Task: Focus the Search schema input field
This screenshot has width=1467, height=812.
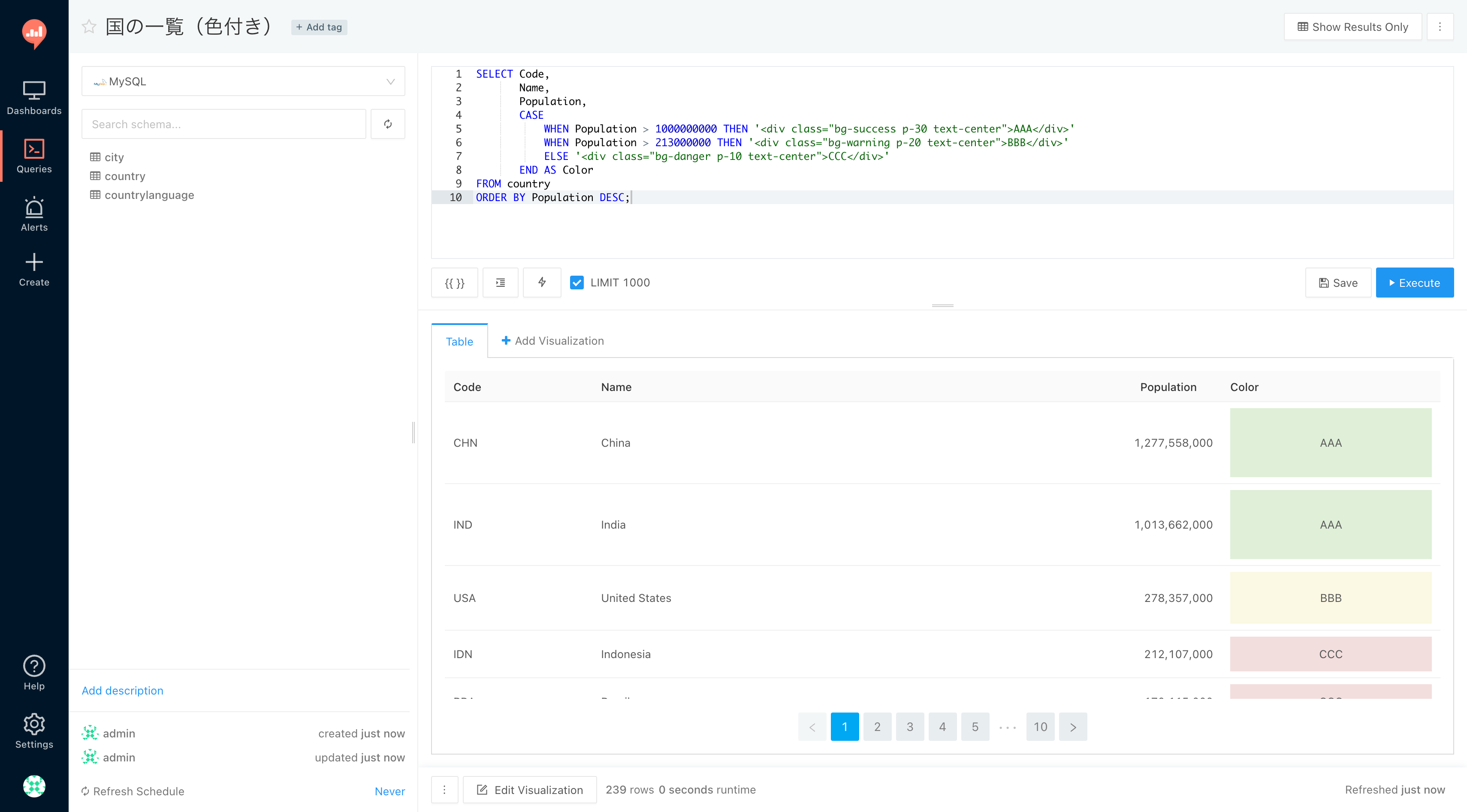Action: coord(224,124)
